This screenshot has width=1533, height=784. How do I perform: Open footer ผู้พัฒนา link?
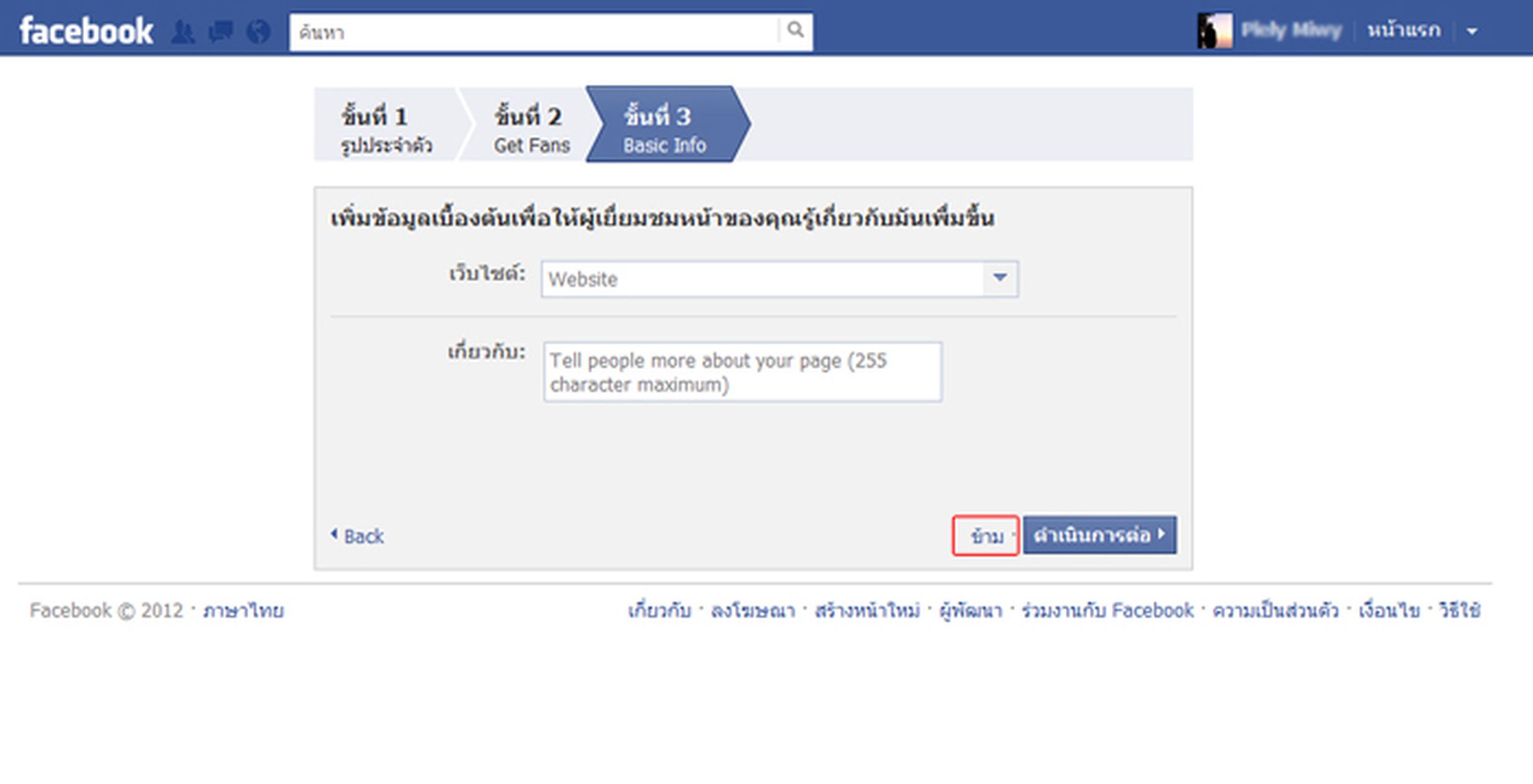click(x=971, y=611)
